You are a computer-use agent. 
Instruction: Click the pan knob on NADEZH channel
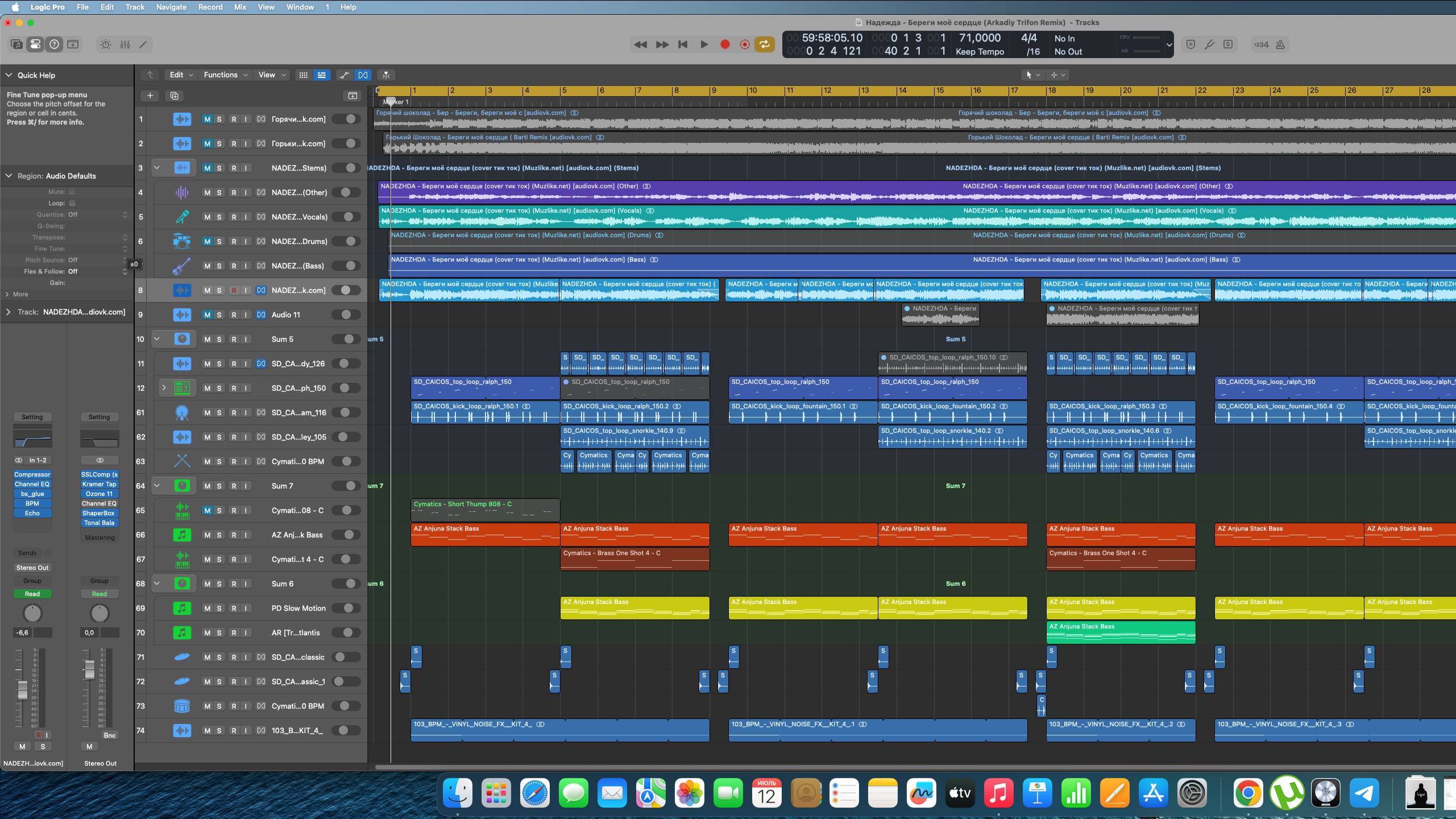tap(32, 613)
